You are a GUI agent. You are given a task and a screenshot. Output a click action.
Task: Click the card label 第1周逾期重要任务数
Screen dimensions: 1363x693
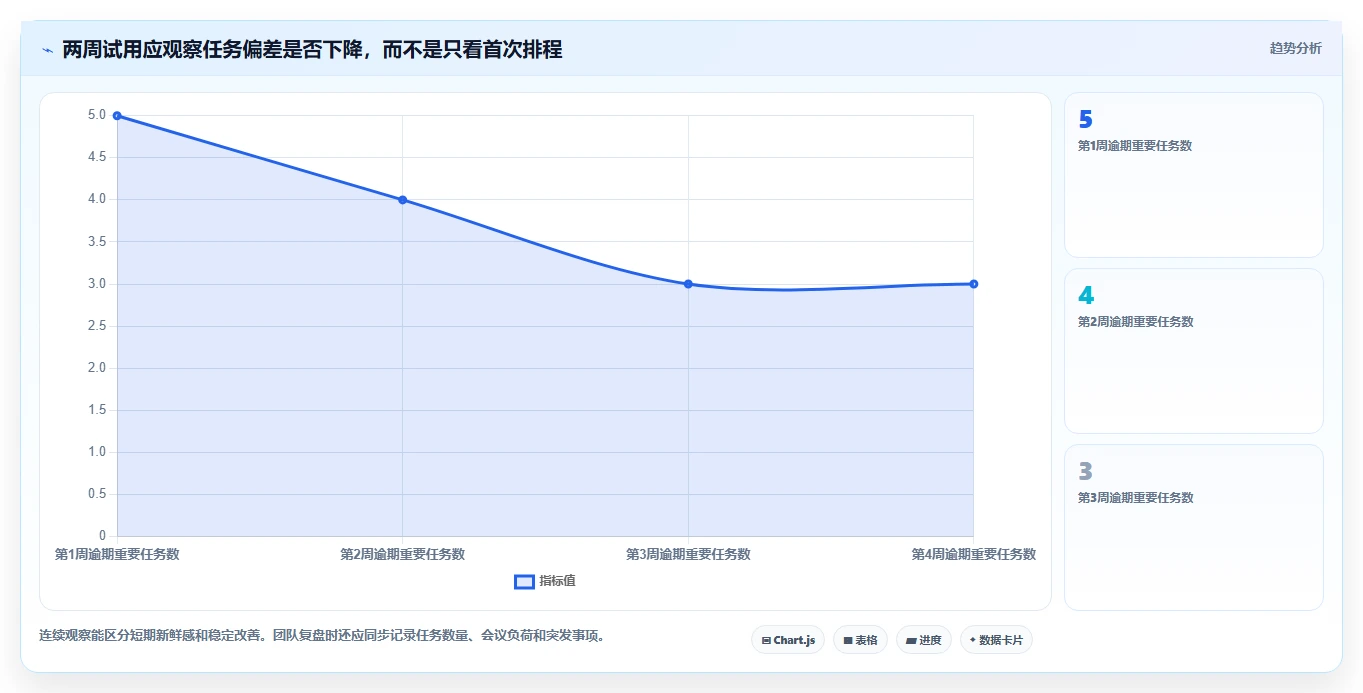click(1135, 146)
